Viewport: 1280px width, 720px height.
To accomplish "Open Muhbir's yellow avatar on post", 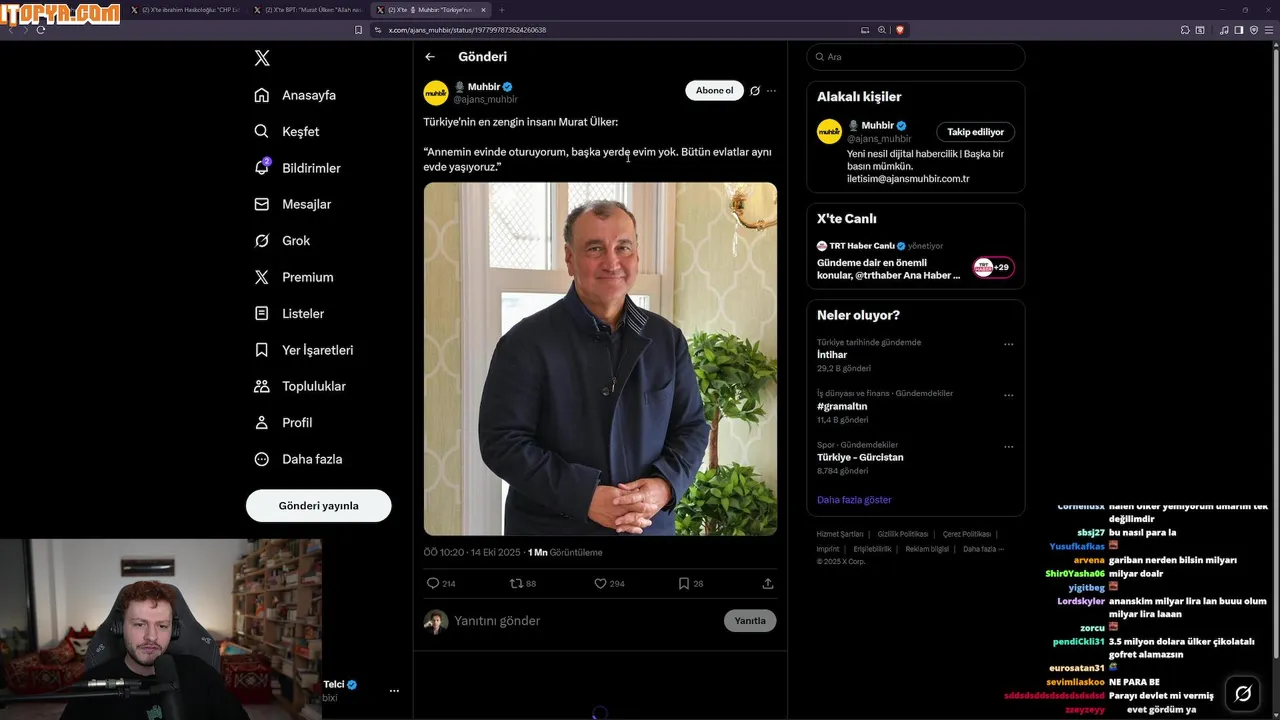I will [x=436, y=93].
